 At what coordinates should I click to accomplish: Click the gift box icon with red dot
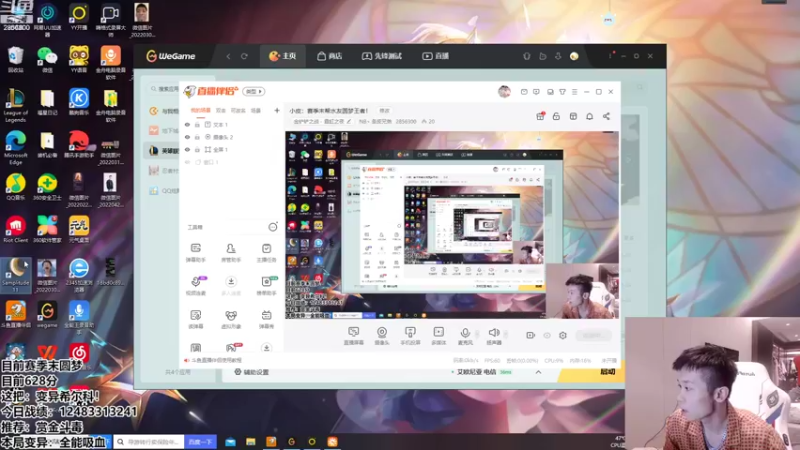(x=540, y=116)
